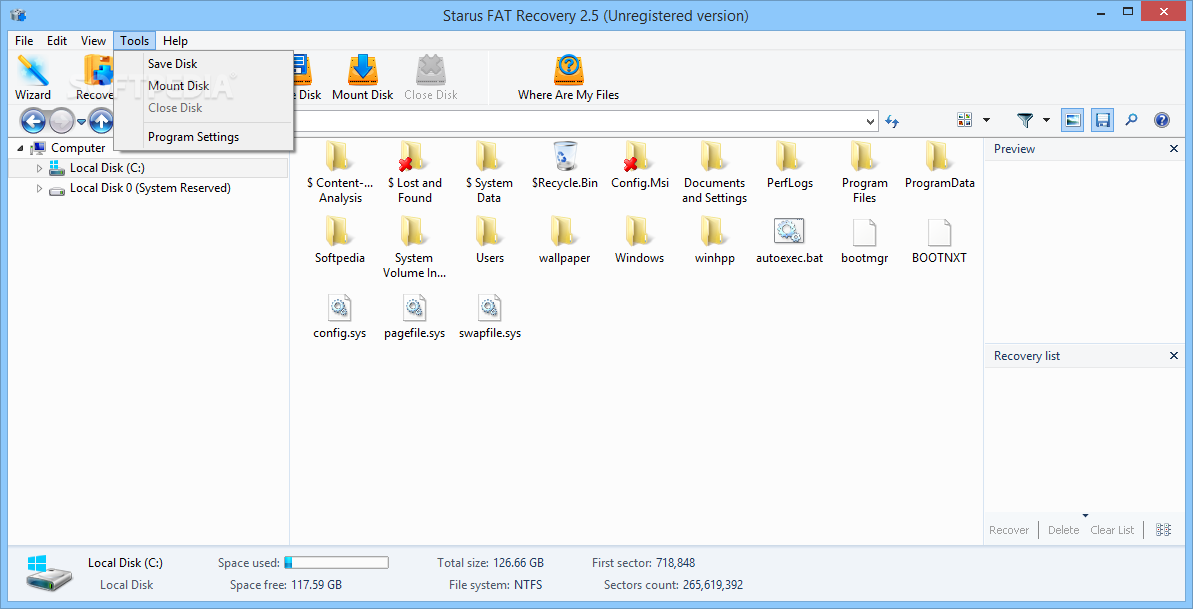Open the Edit menu
The height and width of the screenshot is (609, 1193).
(57, 41)
